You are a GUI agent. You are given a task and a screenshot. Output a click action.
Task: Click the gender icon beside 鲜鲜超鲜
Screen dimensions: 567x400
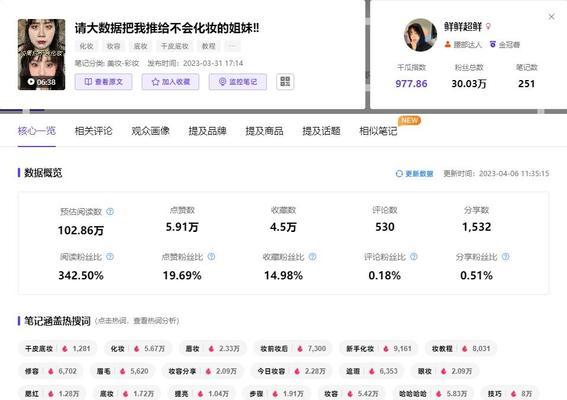pyautogui.click(x=488, y=26)
